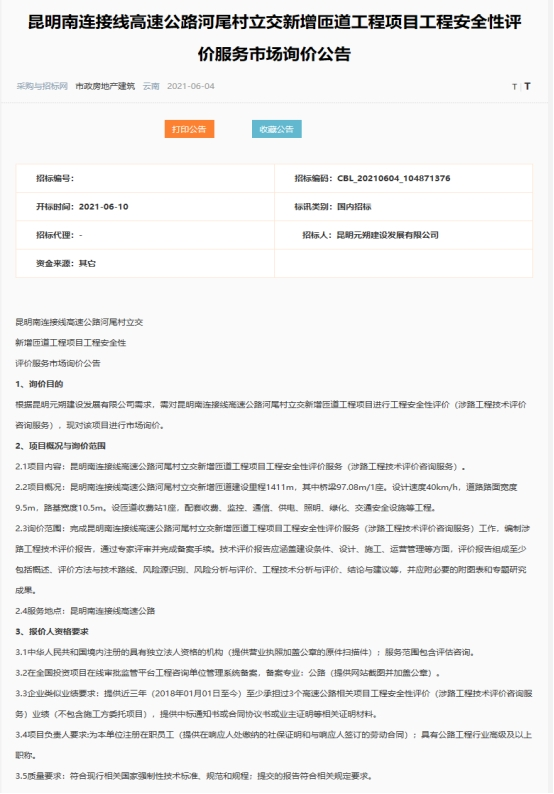Click the orange 打印公告 print button

point(189,129)
